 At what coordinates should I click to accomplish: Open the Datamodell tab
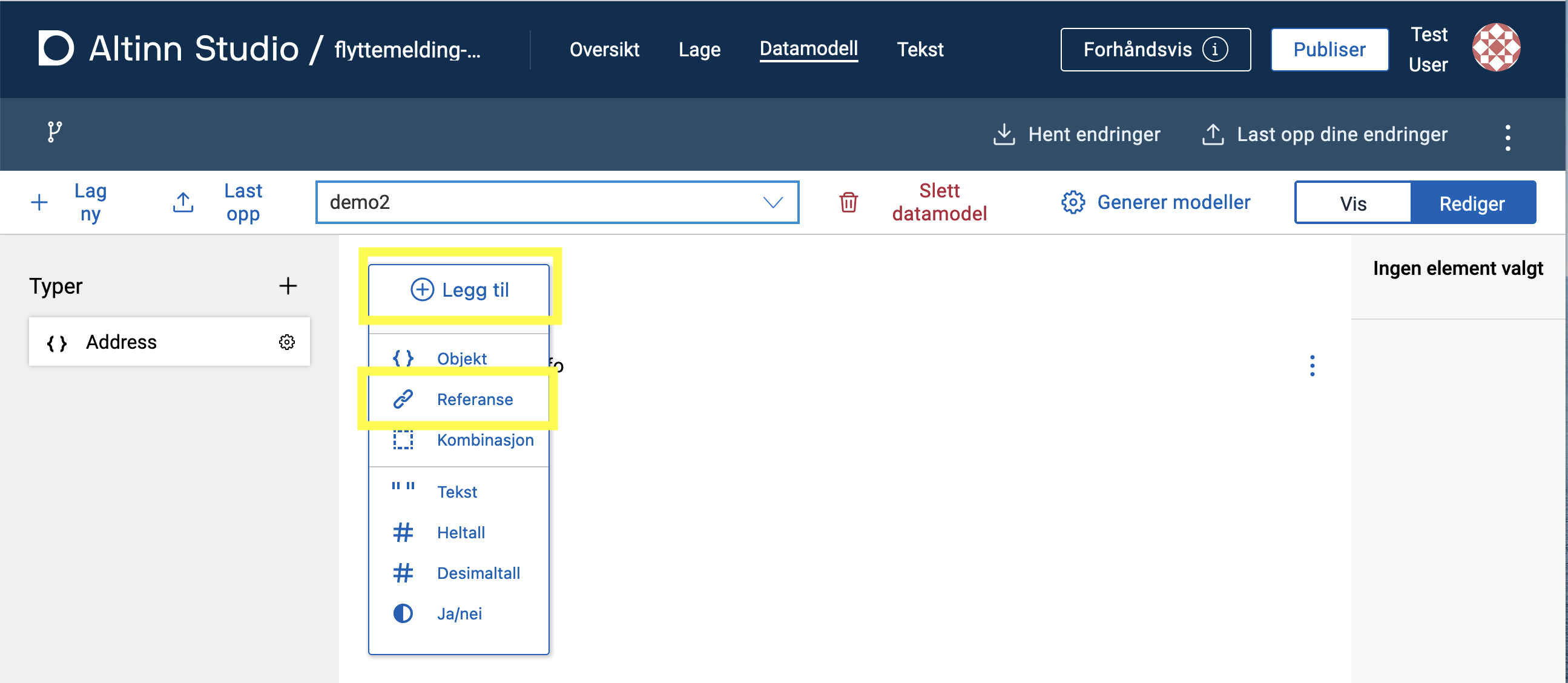(808, 48)
